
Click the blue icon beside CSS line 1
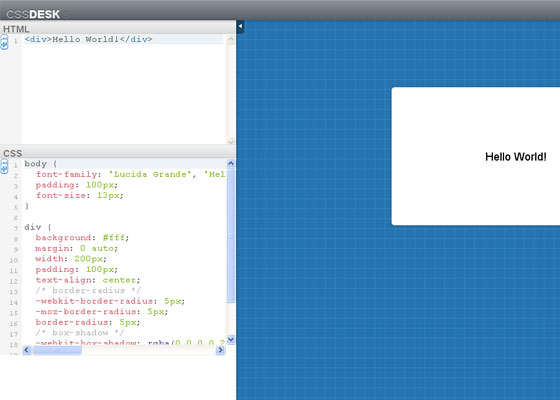(4, 167)
